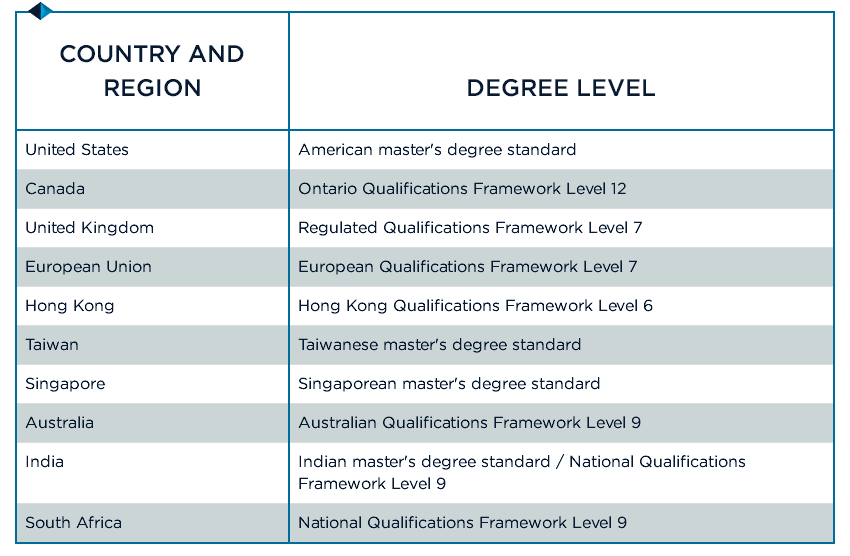Select Australian Qualifications Framework Level 9
Screen dimensions: 850x556
pyautogui.click(x=469, y=423)
